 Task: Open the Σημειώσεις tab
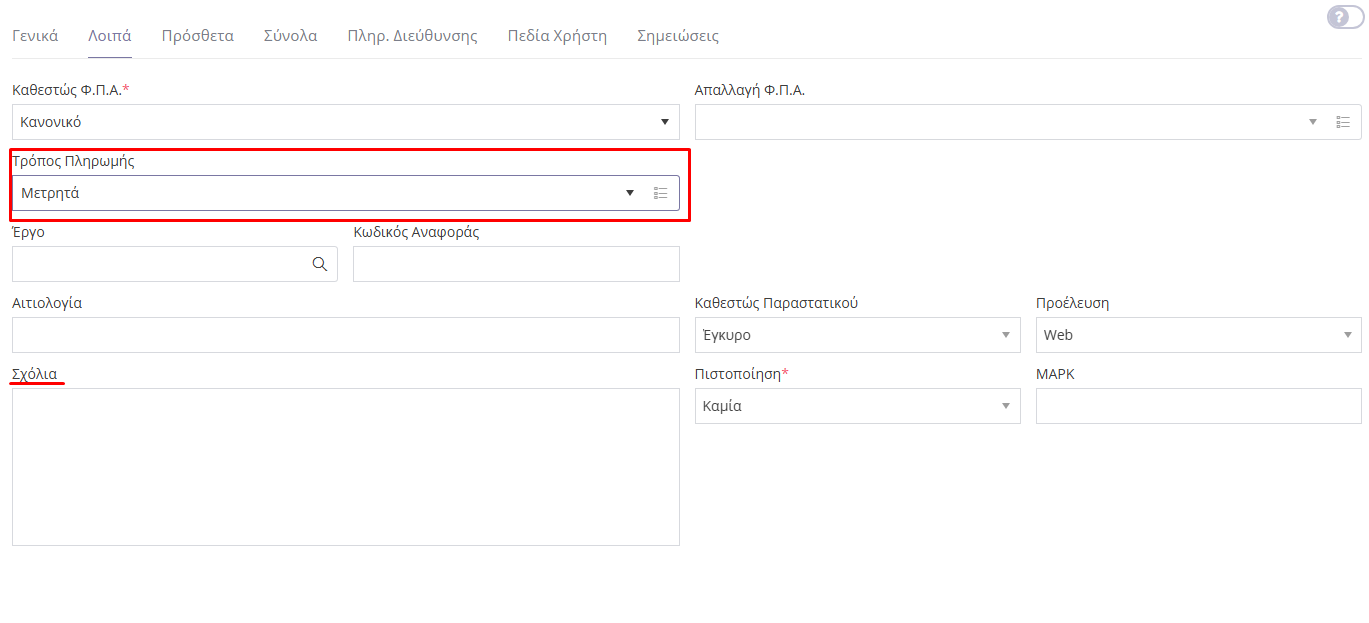pos(678,36)
